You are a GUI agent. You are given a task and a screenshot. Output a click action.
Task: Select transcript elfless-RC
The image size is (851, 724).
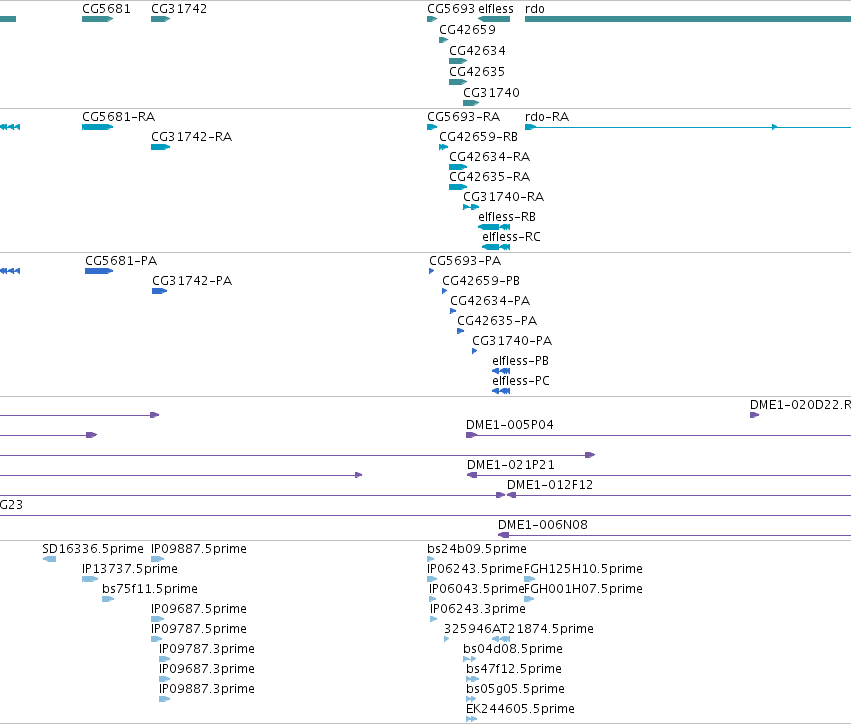tap(511, 237)
